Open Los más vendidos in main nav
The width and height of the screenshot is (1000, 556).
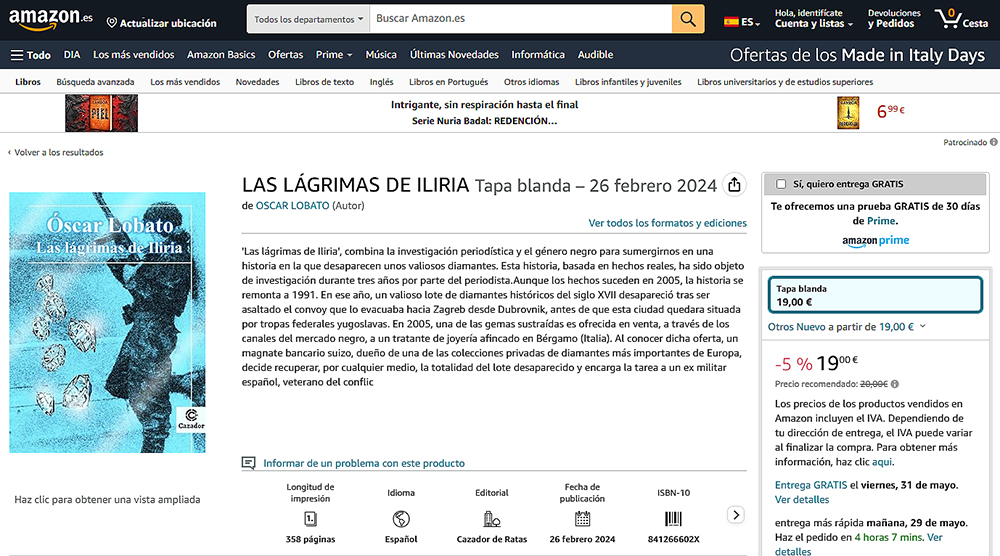click(133, 55)
